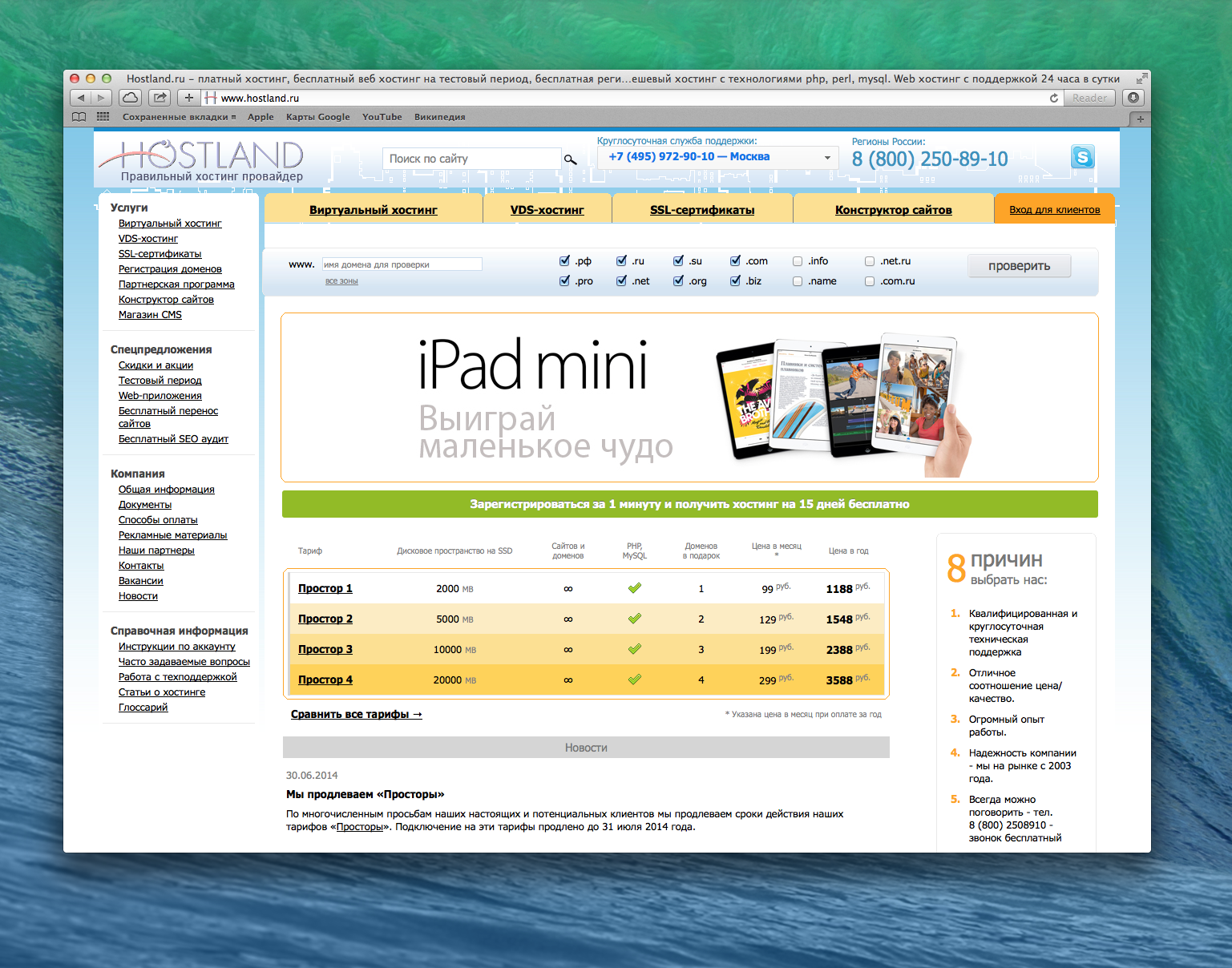Open Часто задаваемые вопросы sidebar link
This screenshot has width=1232, height=968.
pyautogui.click(x=184, y=662)
